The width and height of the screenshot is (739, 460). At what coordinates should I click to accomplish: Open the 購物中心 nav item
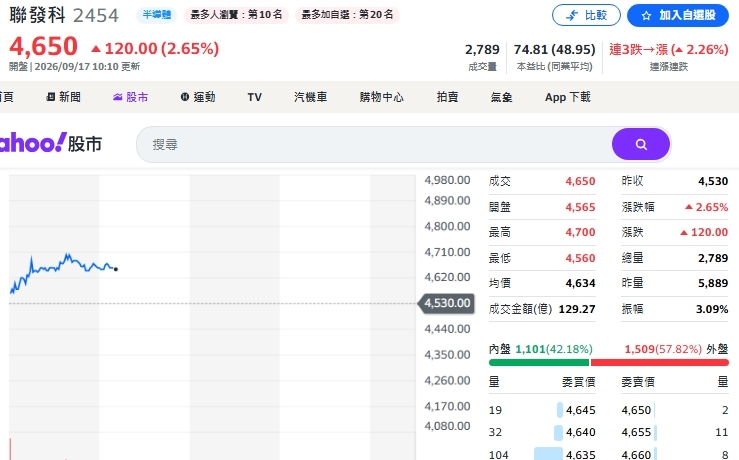[382, 97]
